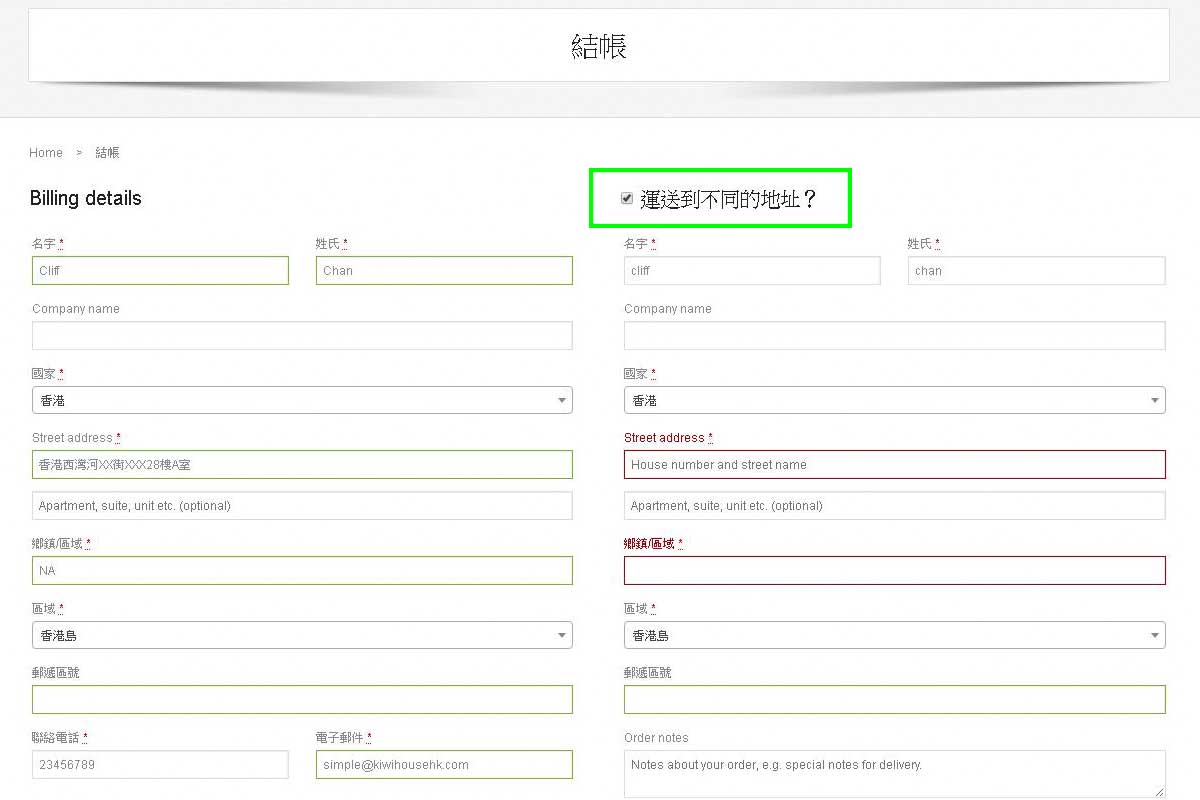Select the 電子郵件 email address field

(x=444, y=764)
